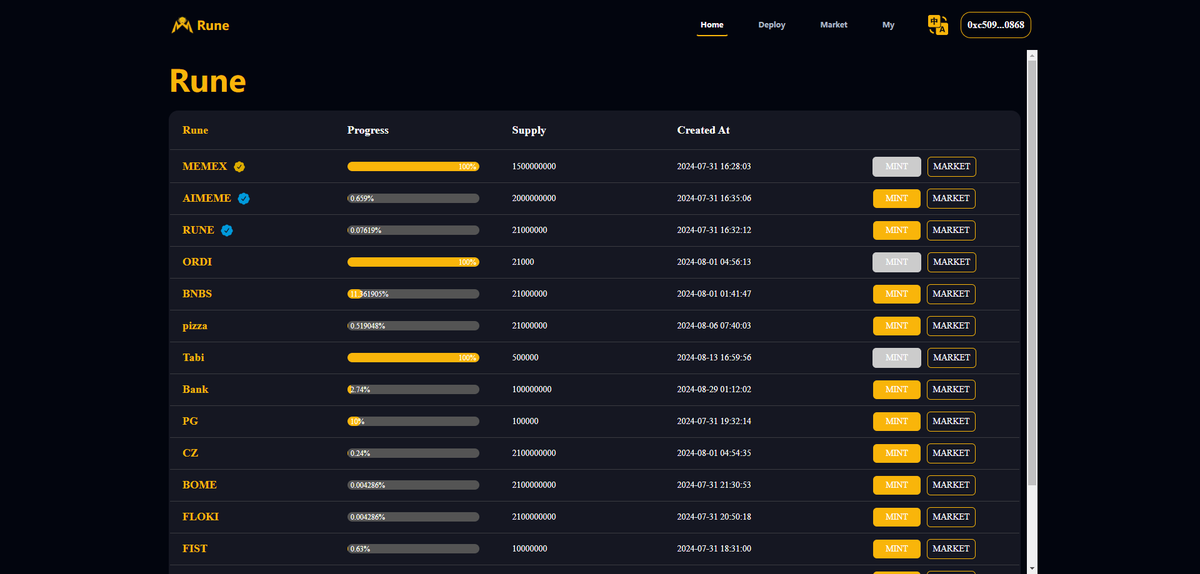Click MINT in the BNBS row
This screenshot has width=1200, height=574.
click(897, 294)
